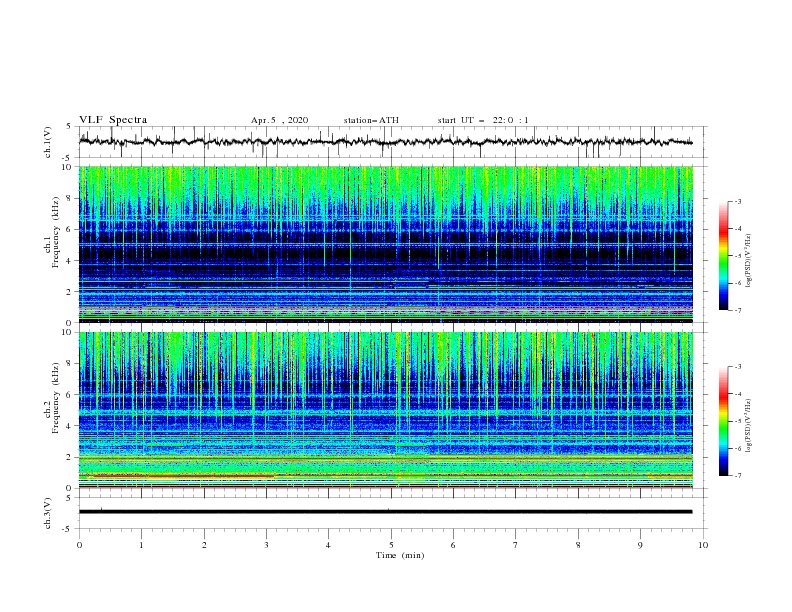
Task: Click the log(PSD) label beside ch.1 colorbar
Action: [x=749, y=261]
